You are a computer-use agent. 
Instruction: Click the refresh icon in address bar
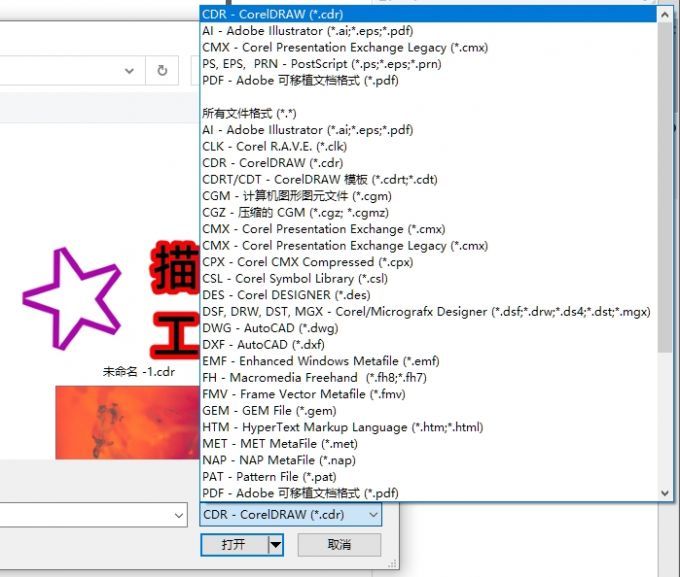(162, 70)
